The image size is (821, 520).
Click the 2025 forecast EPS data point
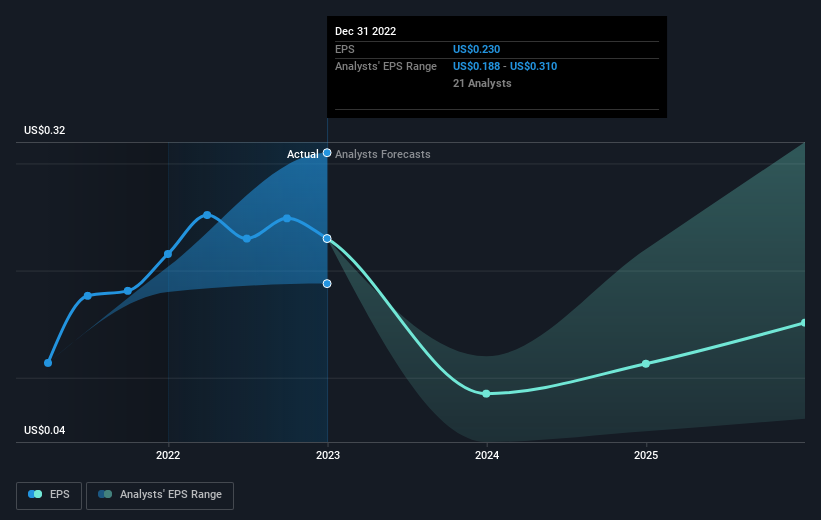pyautogui.click(x=646, y=364)
